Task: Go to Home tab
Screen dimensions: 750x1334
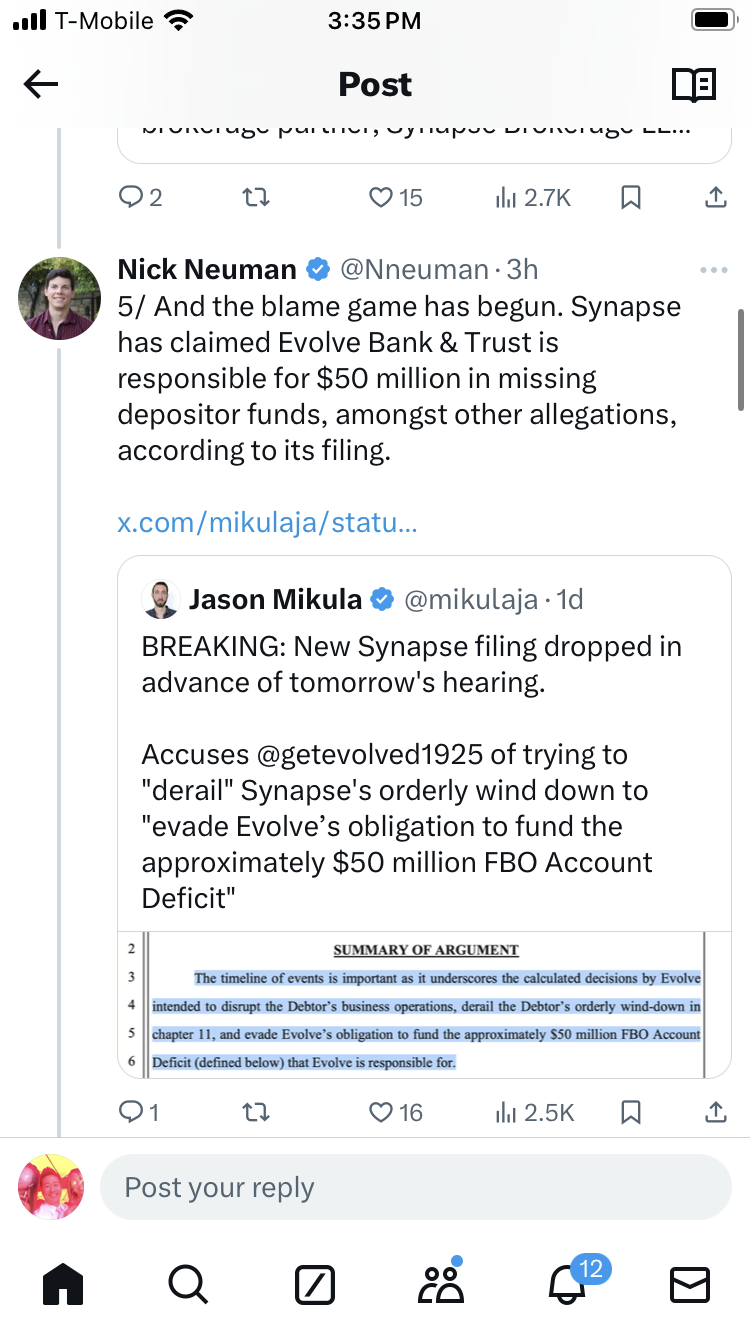Action: pos(64,1284)
